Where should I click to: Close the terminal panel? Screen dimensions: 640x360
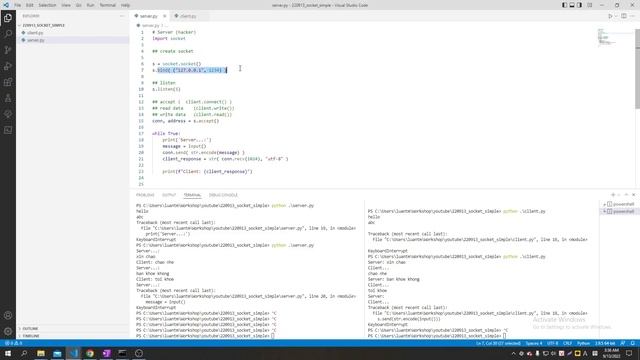tap(633, 195)
